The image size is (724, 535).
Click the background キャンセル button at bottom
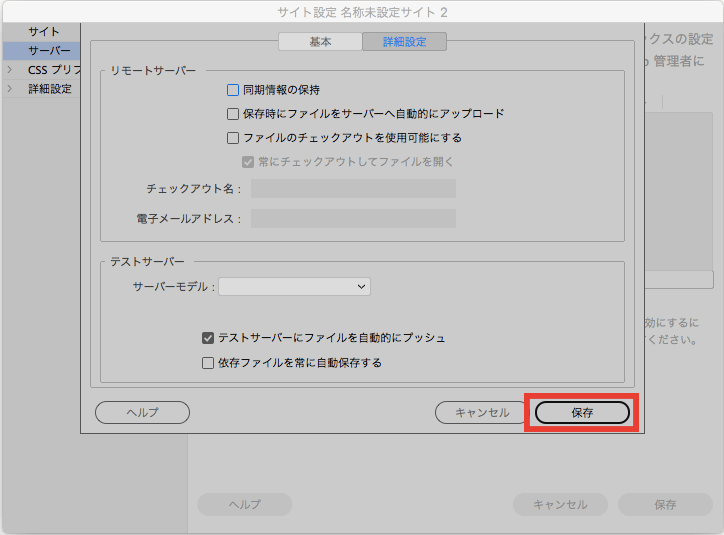(x=560, y=505)
